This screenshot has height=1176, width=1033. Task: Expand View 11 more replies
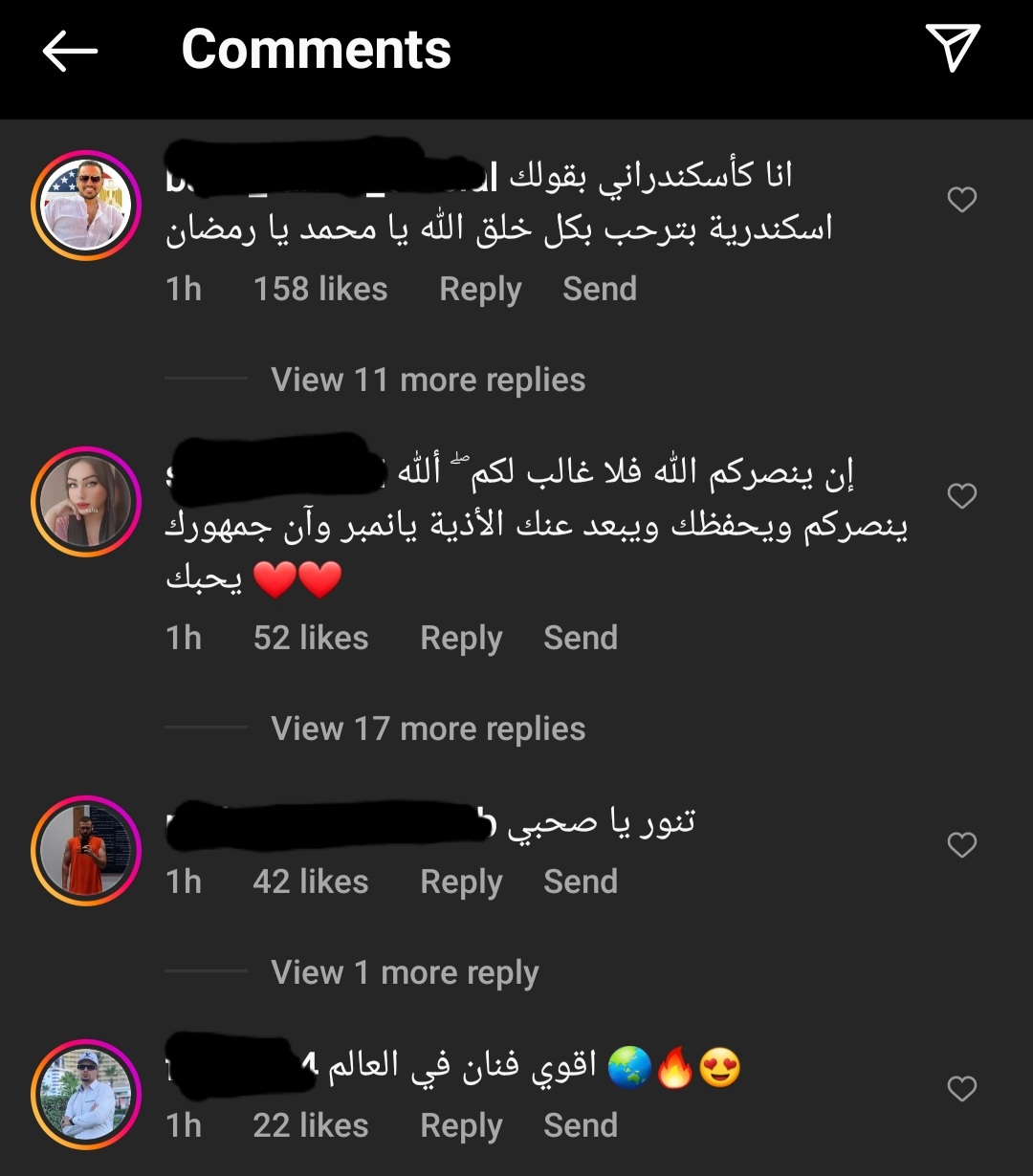[x=428, y=380]
